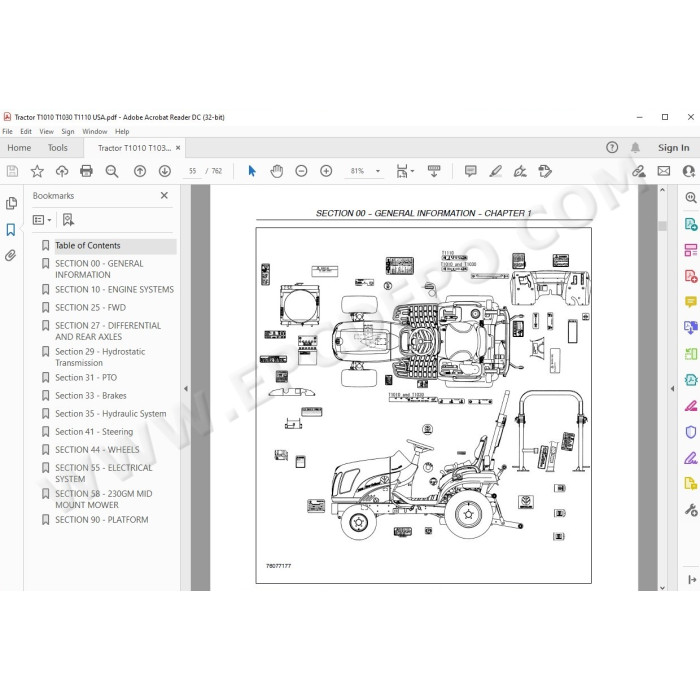The height and width of the screenshot is (700, 700).
Task: Close the Bookmarks panel
Action: coord(164,196)
